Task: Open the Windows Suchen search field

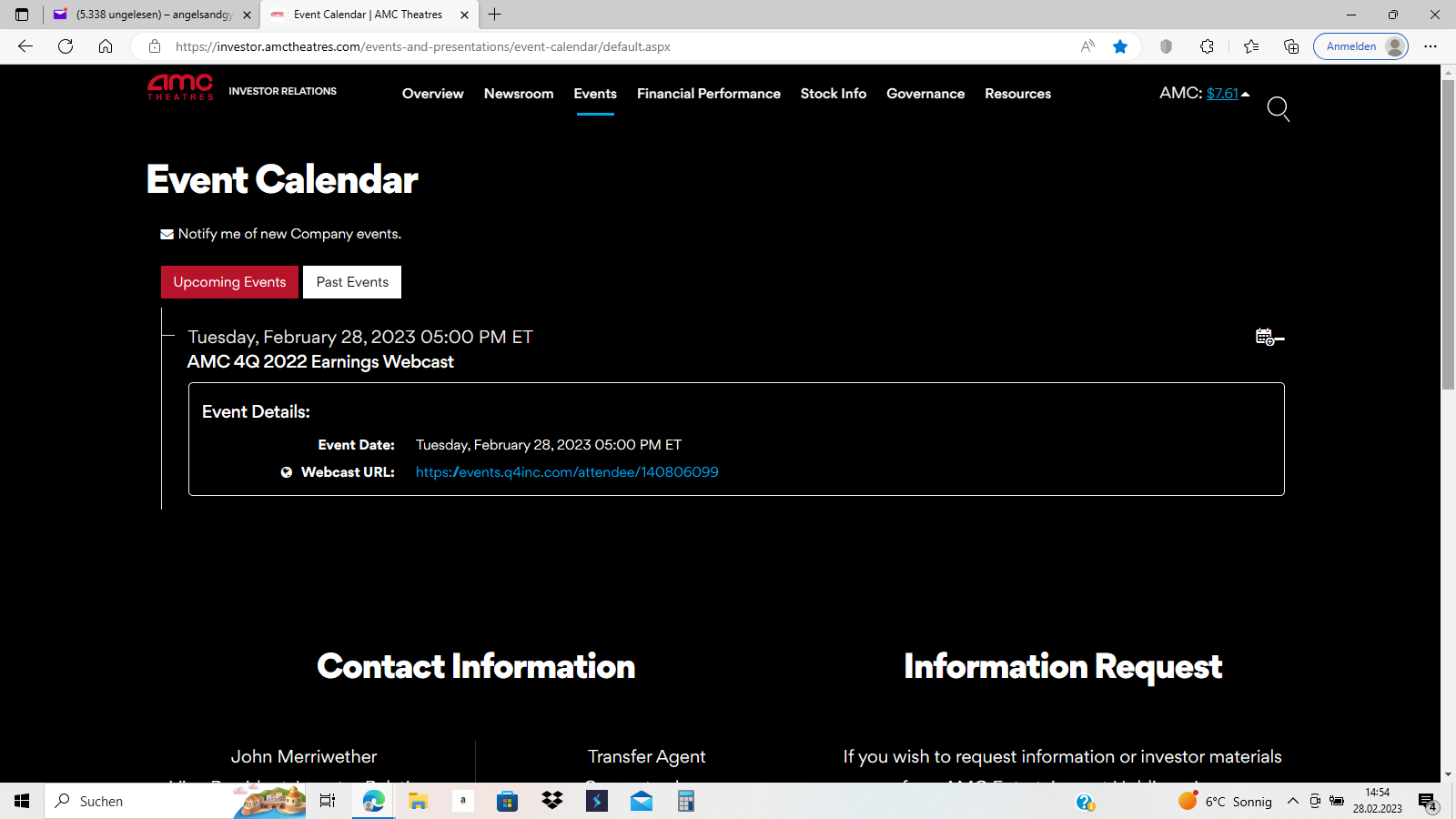Action: [136, 801]
